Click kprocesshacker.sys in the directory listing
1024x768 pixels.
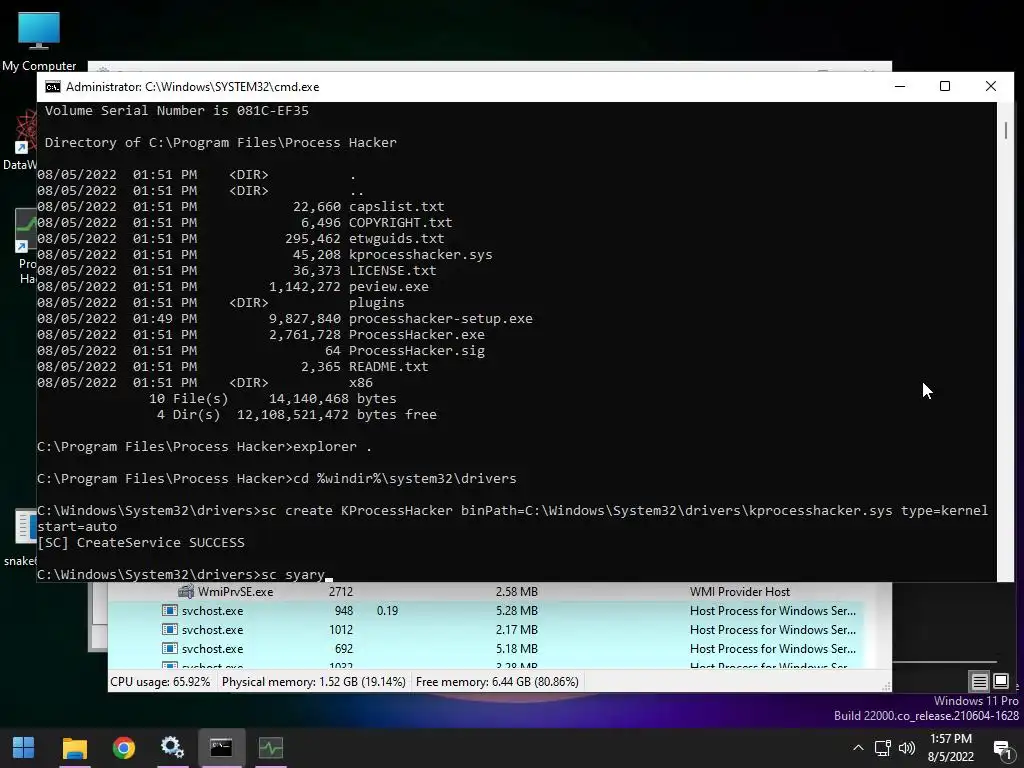pos(421,255)
